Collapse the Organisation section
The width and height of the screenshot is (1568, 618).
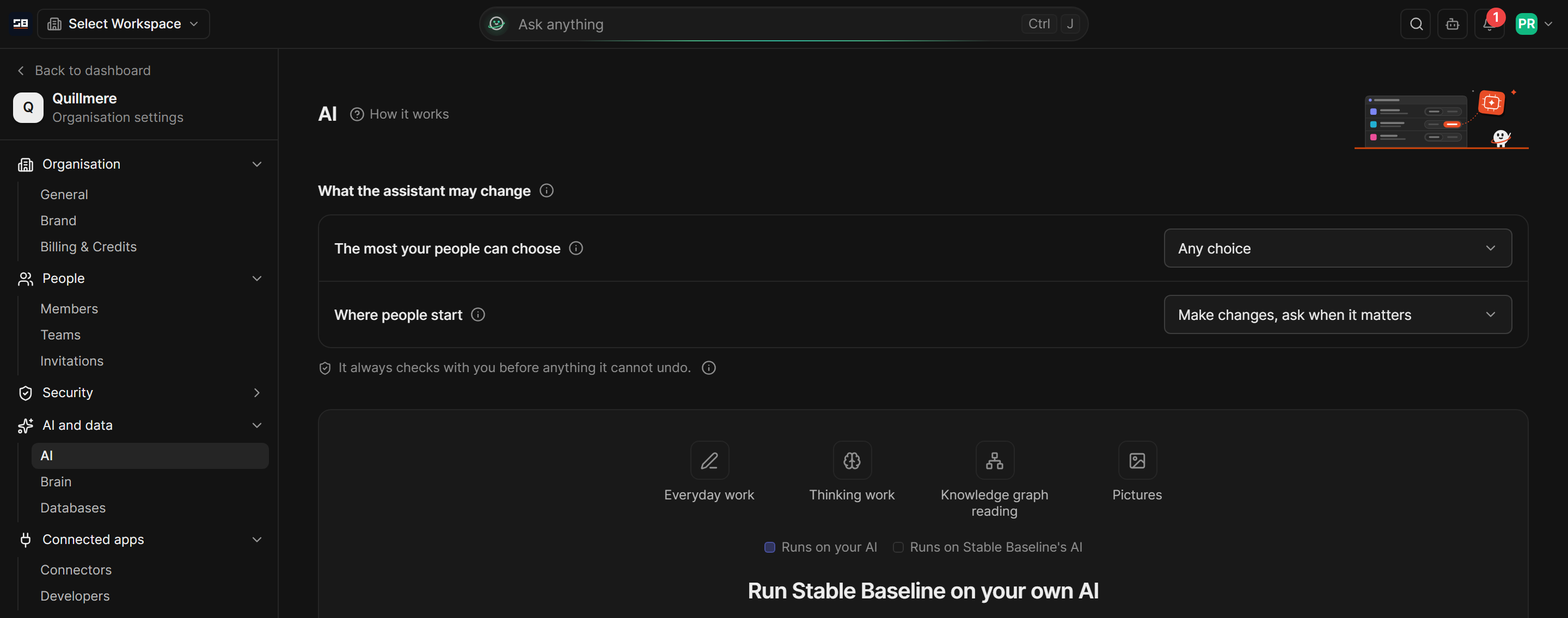(140, 164)
